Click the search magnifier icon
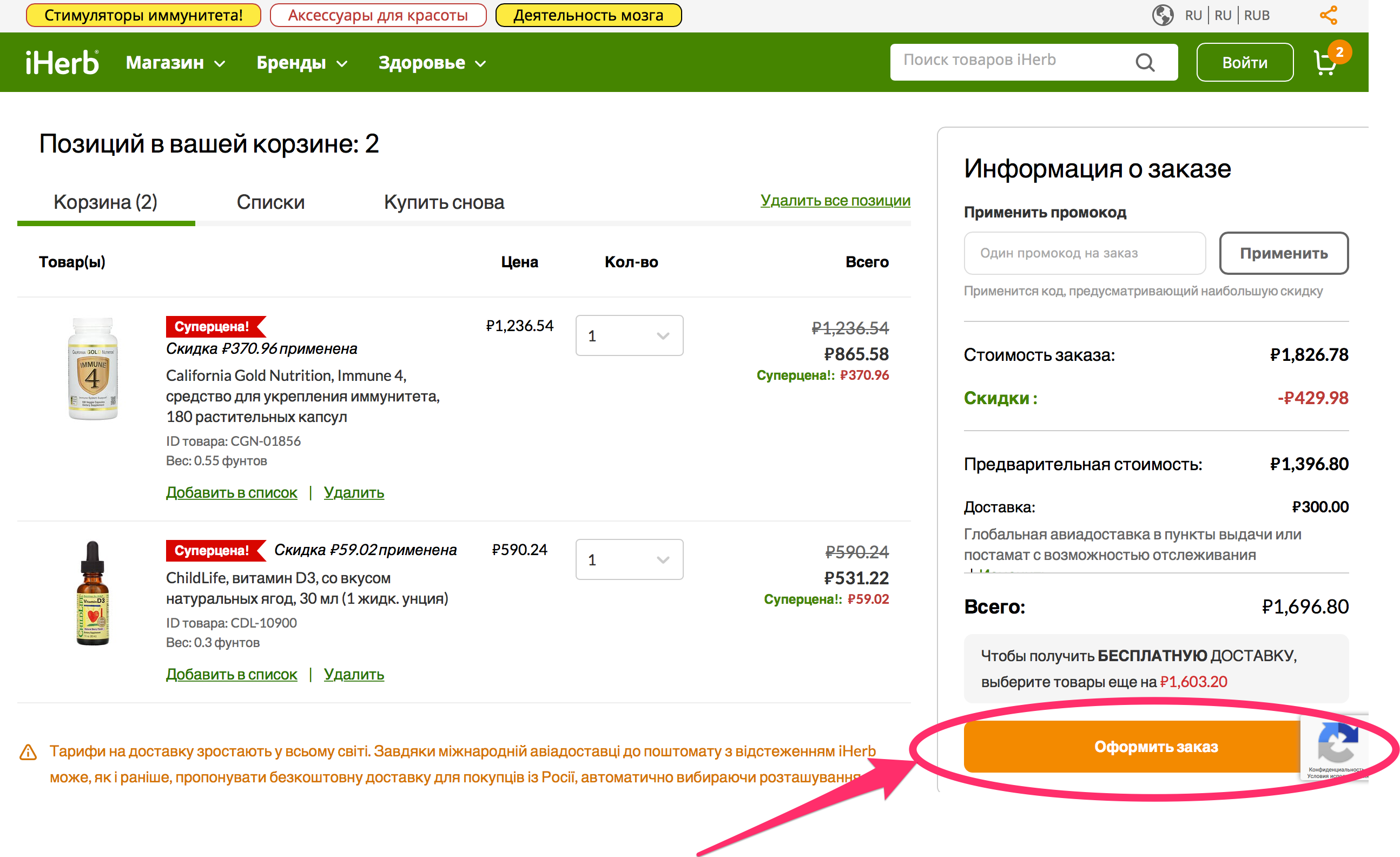1400x857 pixels. pyautogui.click(x=1145, y=62)
